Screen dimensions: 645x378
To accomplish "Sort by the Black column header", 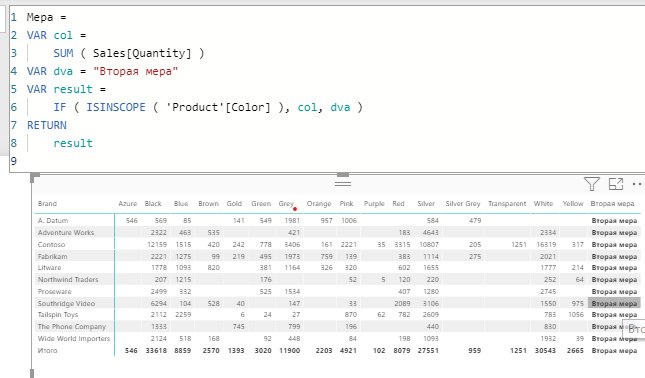I will [x=153, y=204].
